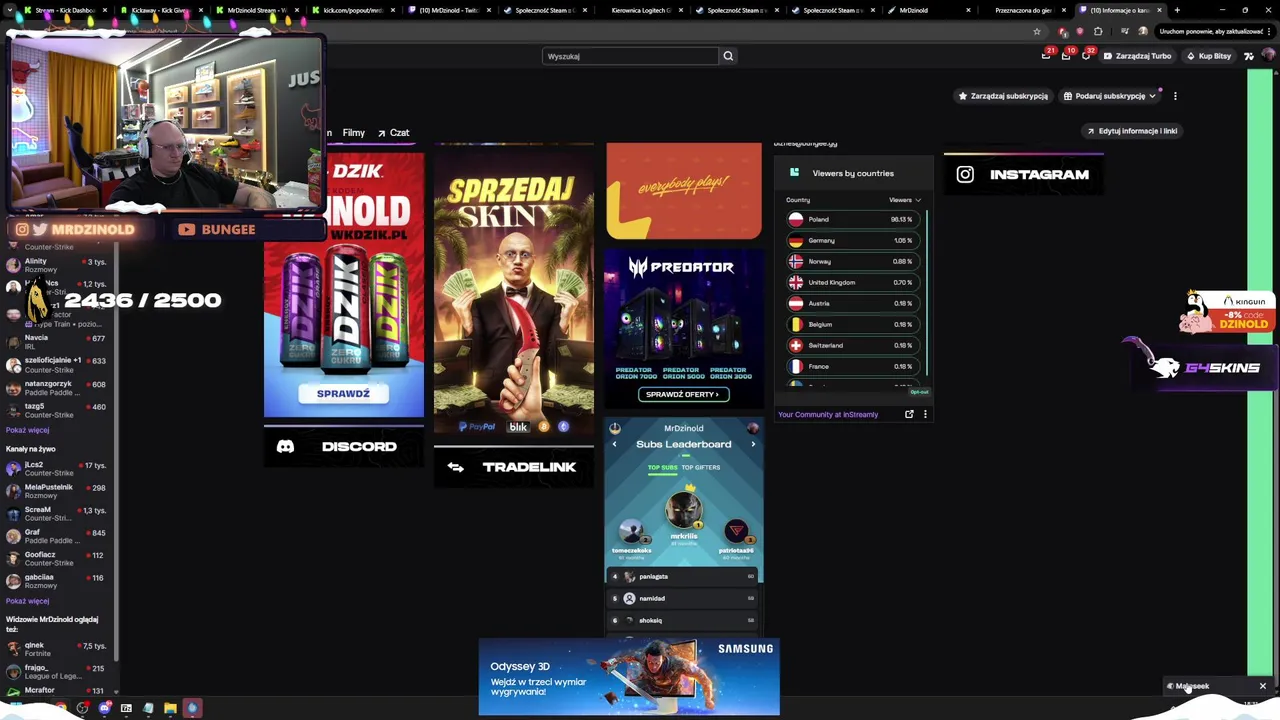
Task: Open natanzgorzyk channel in sidebar
Action: click(58, 388)
